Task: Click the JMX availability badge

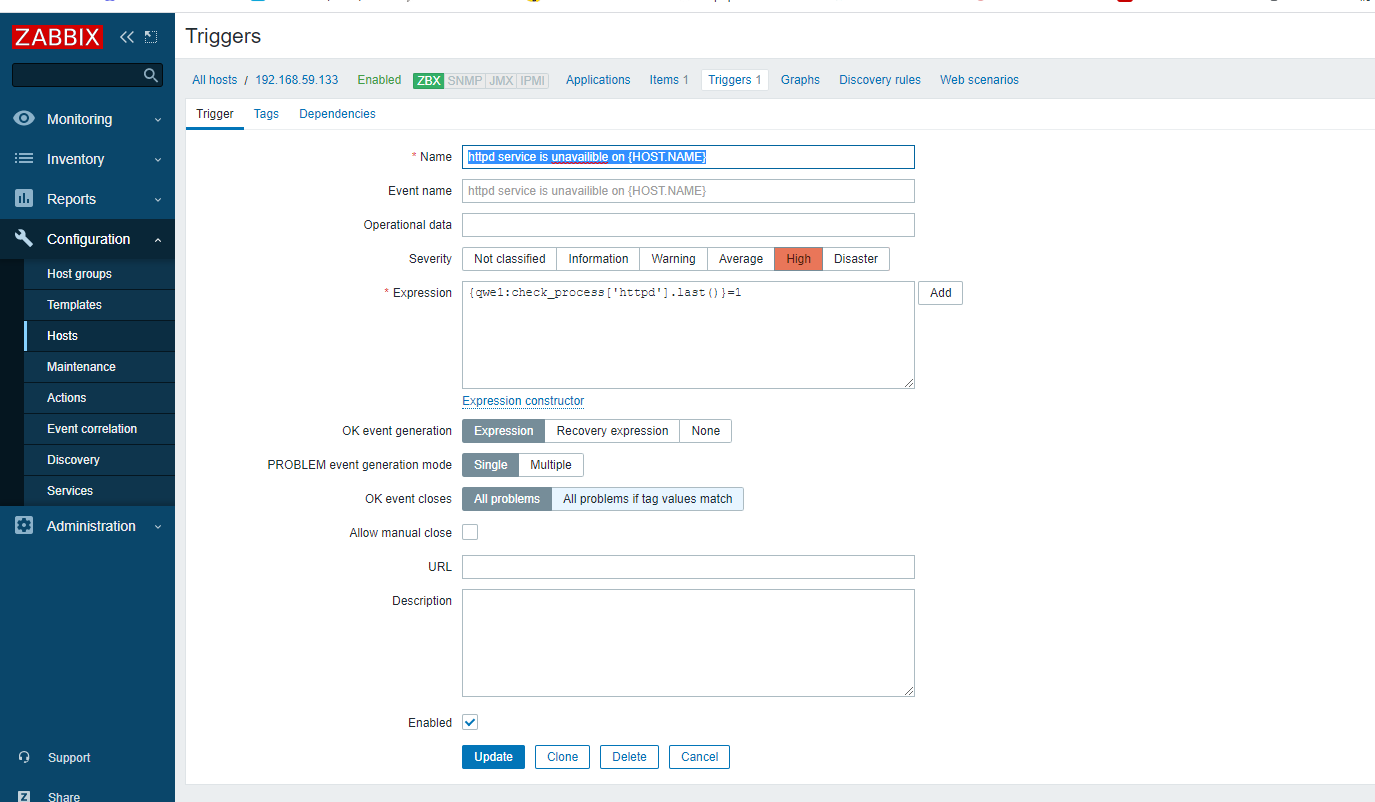Action: pos(501,80)
